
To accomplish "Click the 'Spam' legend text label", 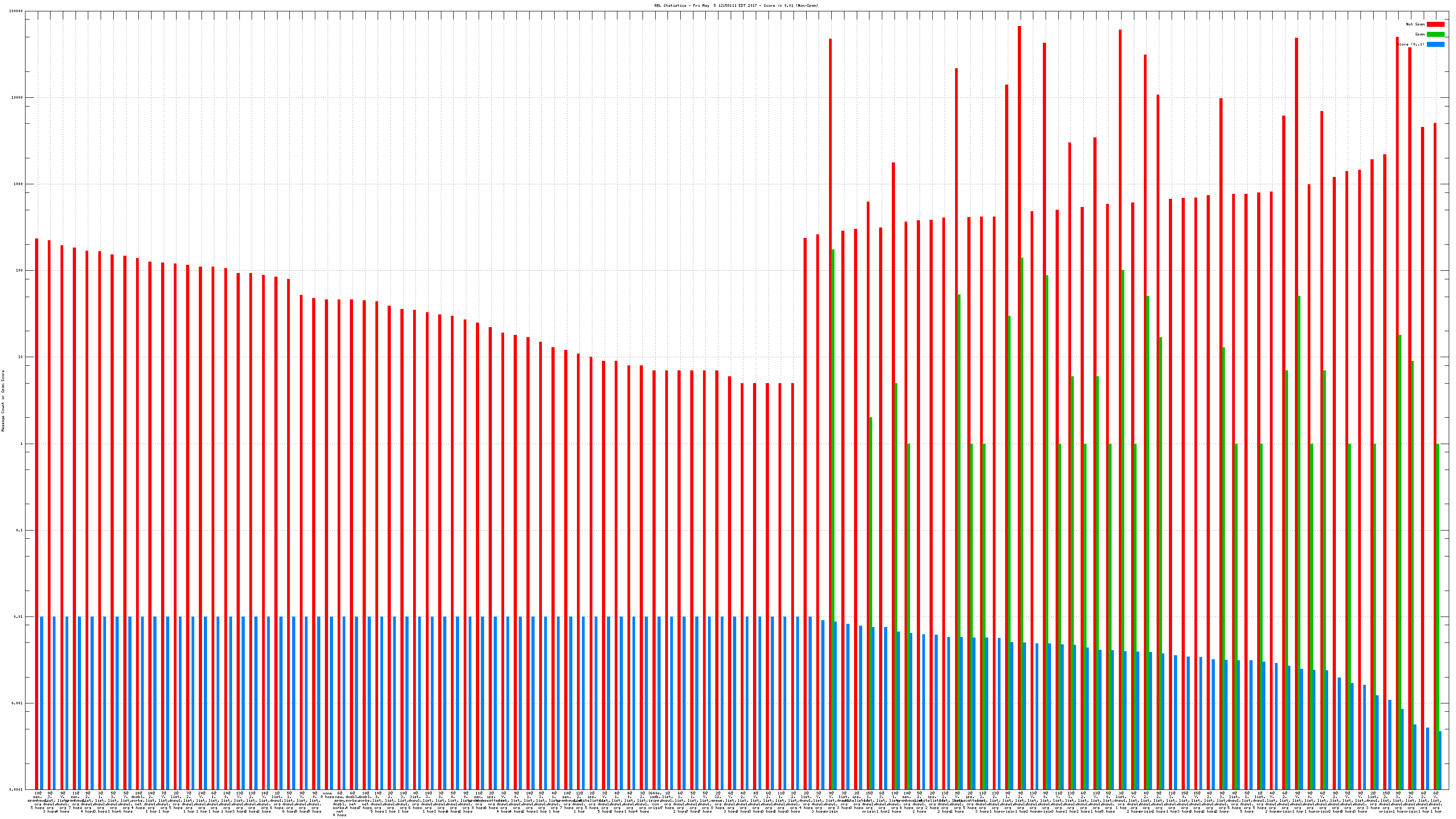I will (1420, 35).
